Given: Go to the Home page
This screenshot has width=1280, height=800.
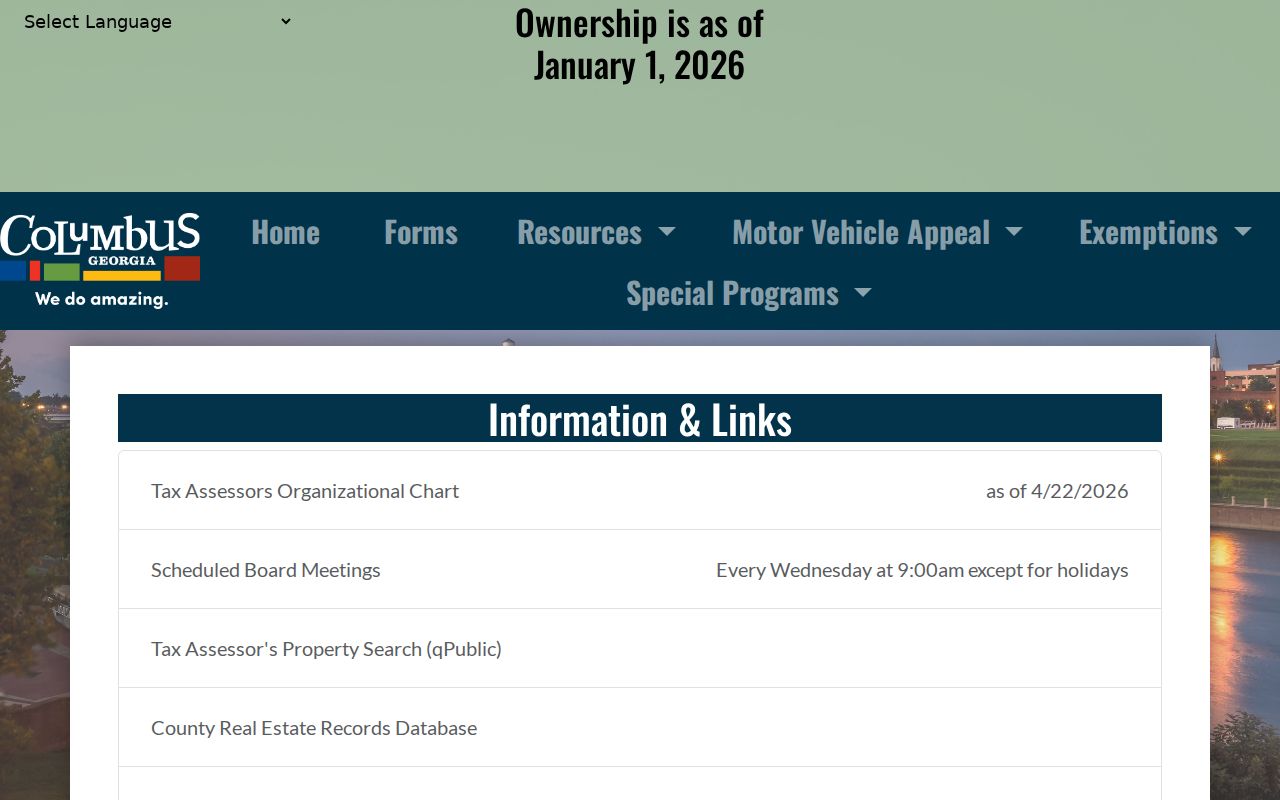Looking at the screenshot, I should click(285, 232).
